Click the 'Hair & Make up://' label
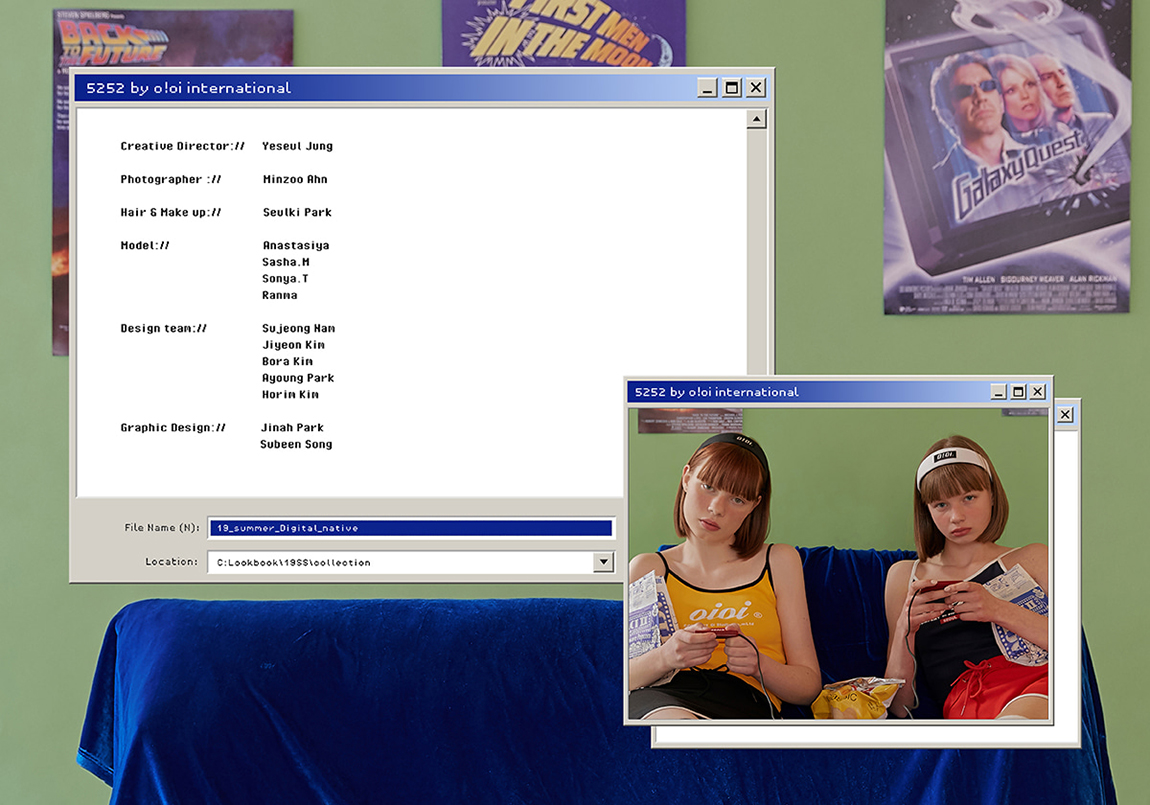 point(170,212)
